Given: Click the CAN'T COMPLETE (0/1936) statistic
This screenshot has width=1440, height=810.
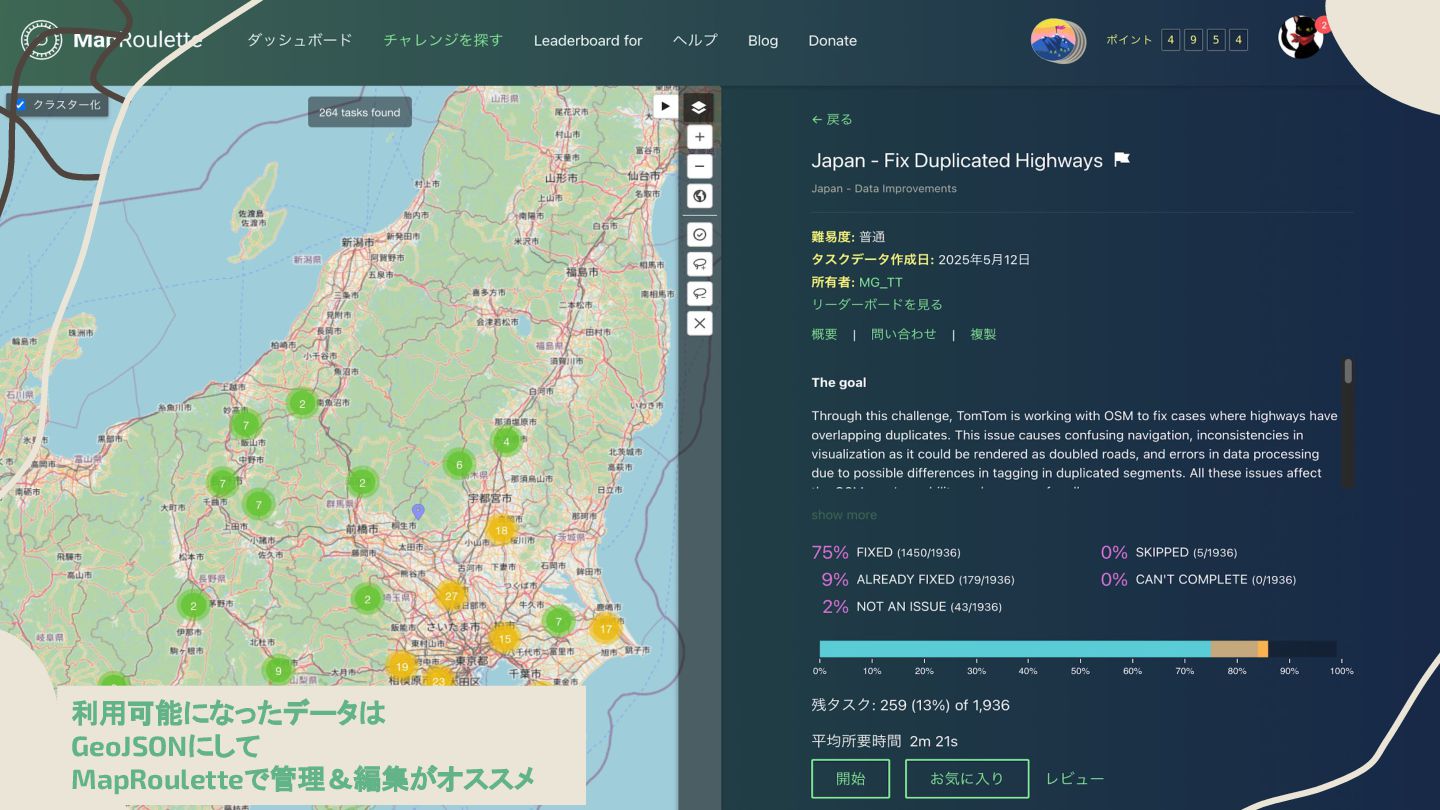Looking at the screenshot, I should (x=1198, y=579).
